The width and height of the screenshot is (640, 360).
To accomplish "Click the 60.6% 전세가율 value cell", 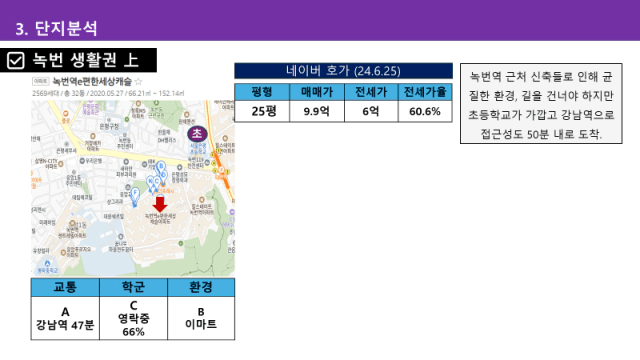I will pyautogui.click(x=425, y=111).
